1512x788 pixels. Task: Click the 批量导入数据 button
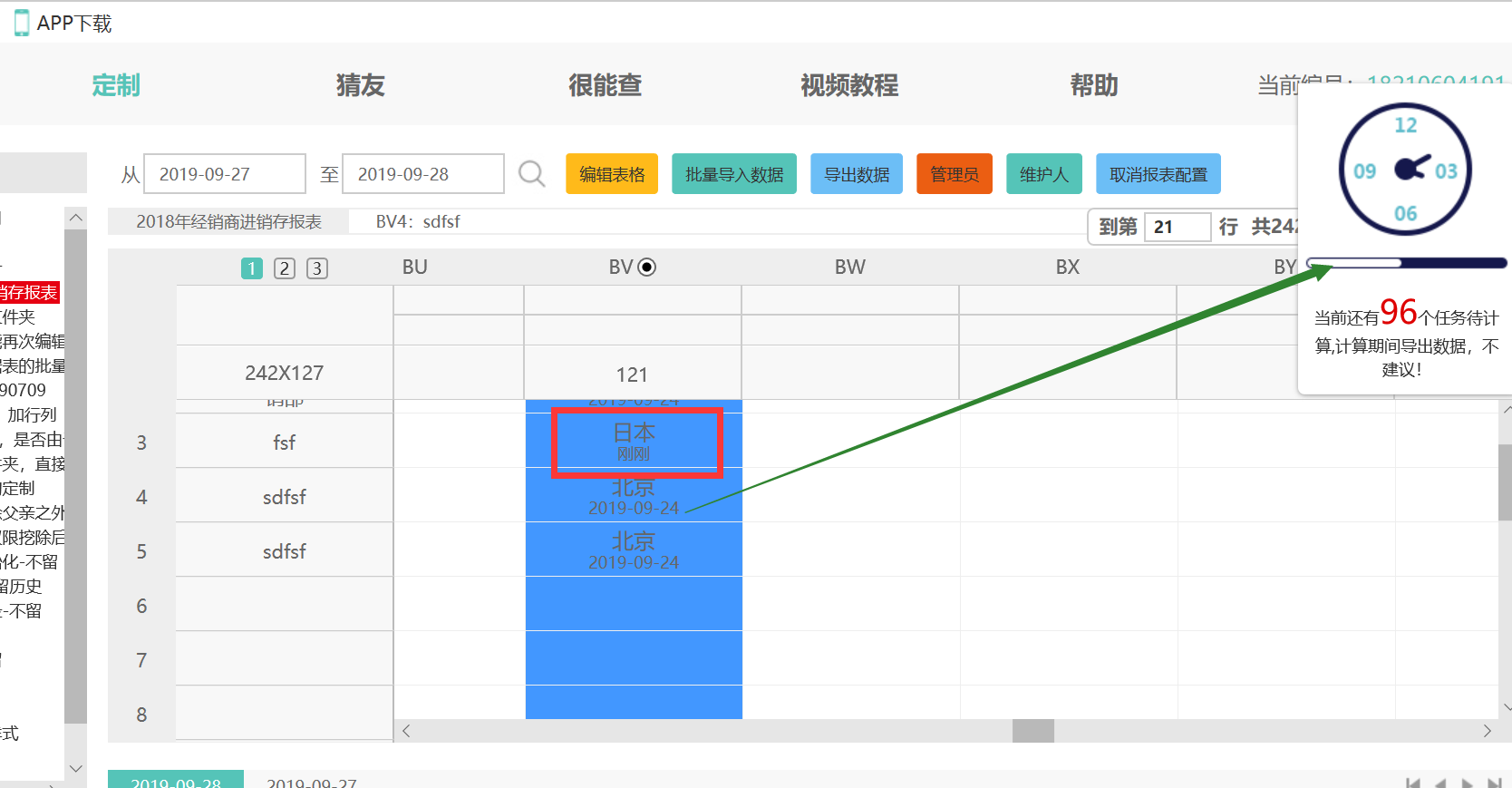(734, 174)
